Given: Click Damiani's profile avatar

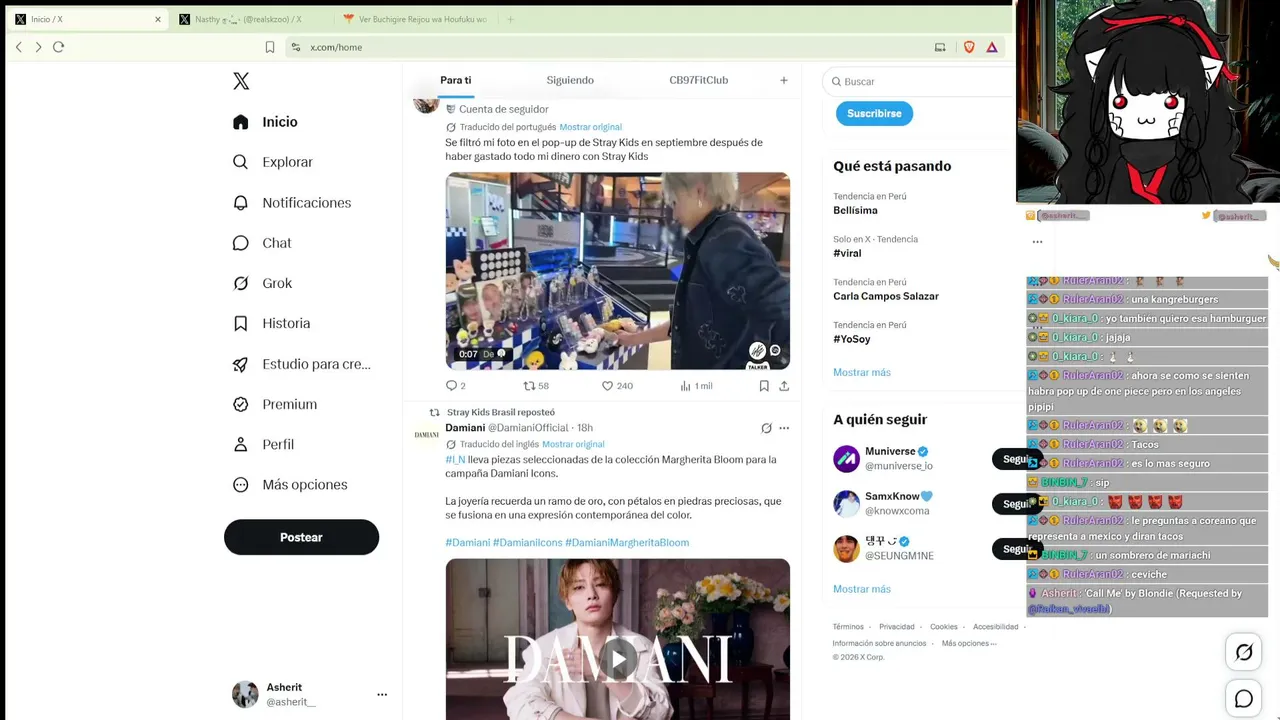Looking at the screenshot, I should tap(427, 434).
